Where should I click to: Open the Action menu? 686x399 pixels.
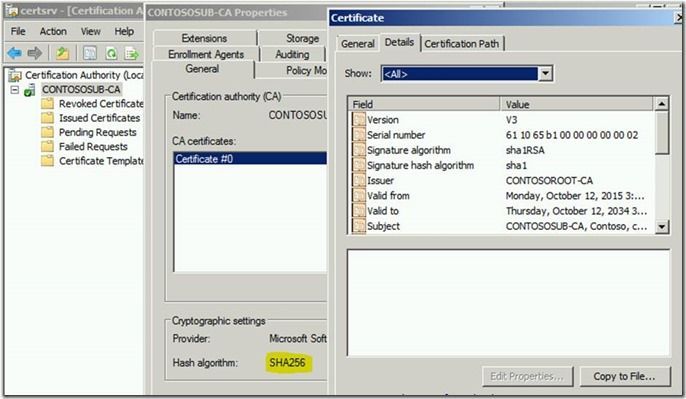53,32
